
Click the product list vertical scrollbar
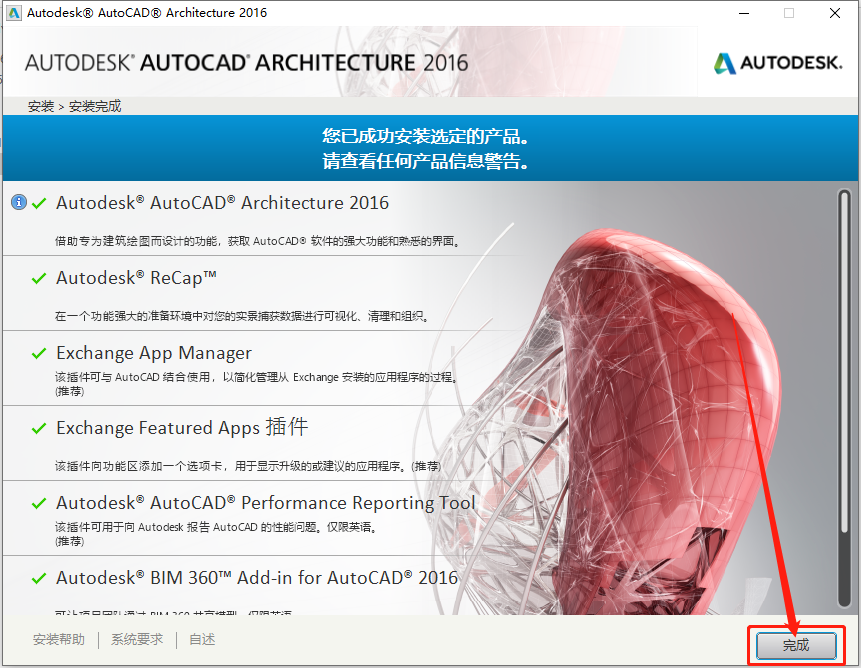(845, 399)
